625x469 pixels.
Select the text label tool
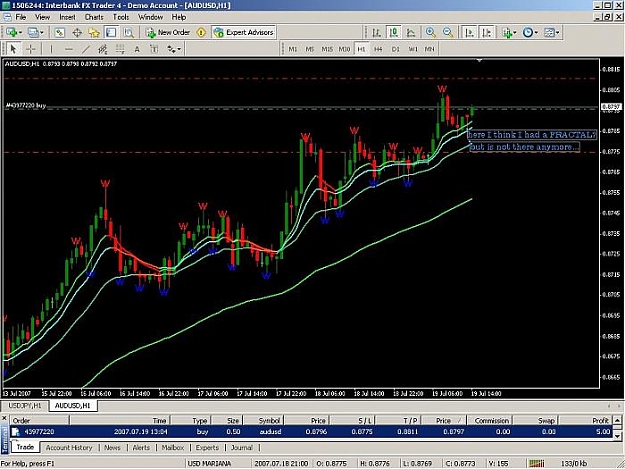click(154, 49)
